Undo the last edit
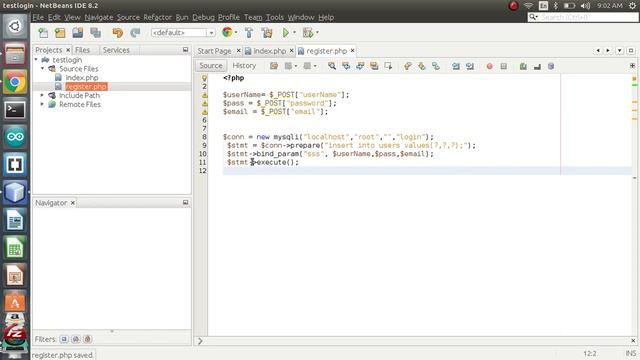The image size is (640, 360). (118, 33)
